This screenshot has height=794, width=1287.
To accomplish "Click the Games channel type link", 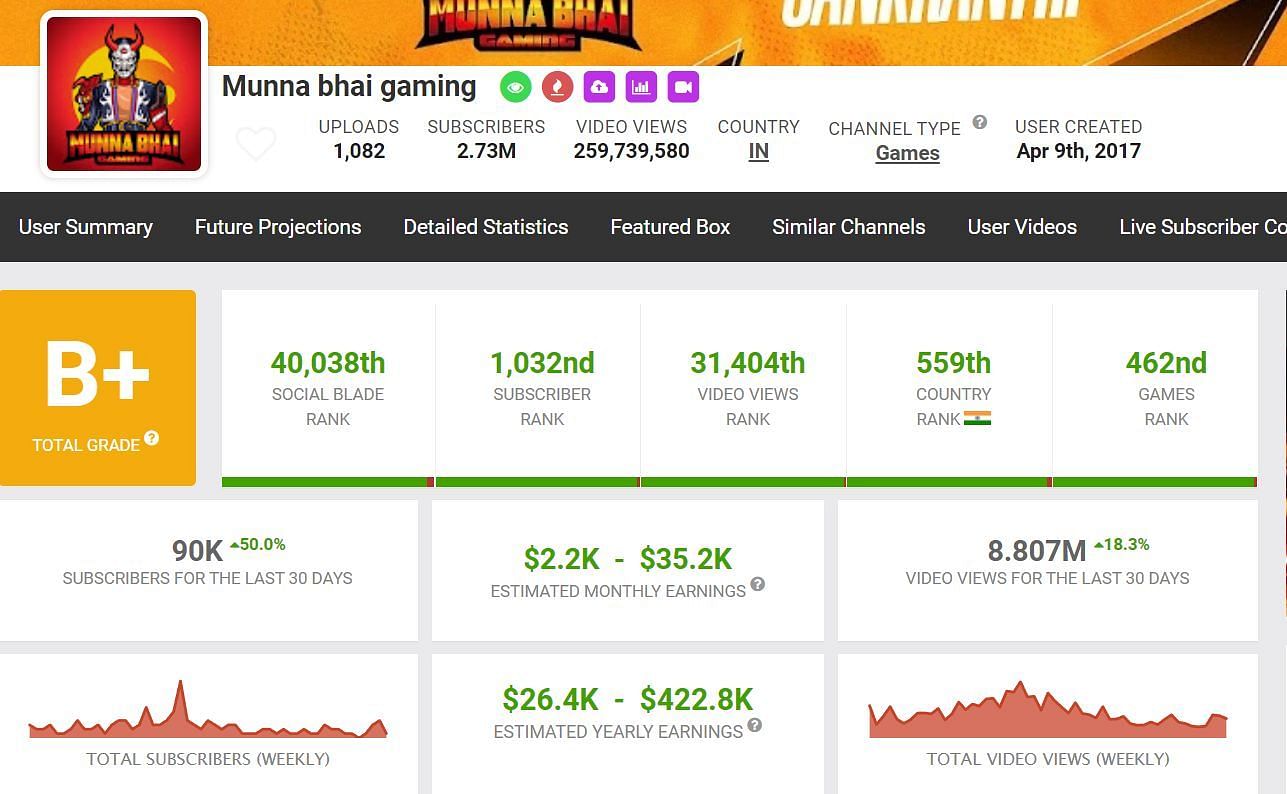I will (908, 153).
